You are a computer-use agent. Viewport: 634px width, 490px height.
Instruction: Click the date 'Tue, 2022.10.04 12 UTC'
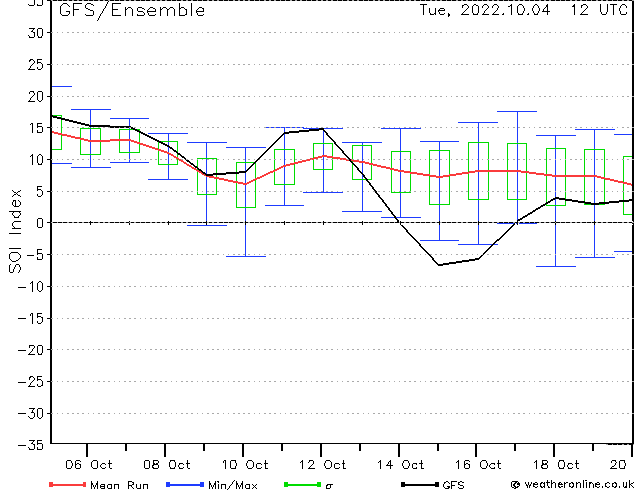point(524,10)
